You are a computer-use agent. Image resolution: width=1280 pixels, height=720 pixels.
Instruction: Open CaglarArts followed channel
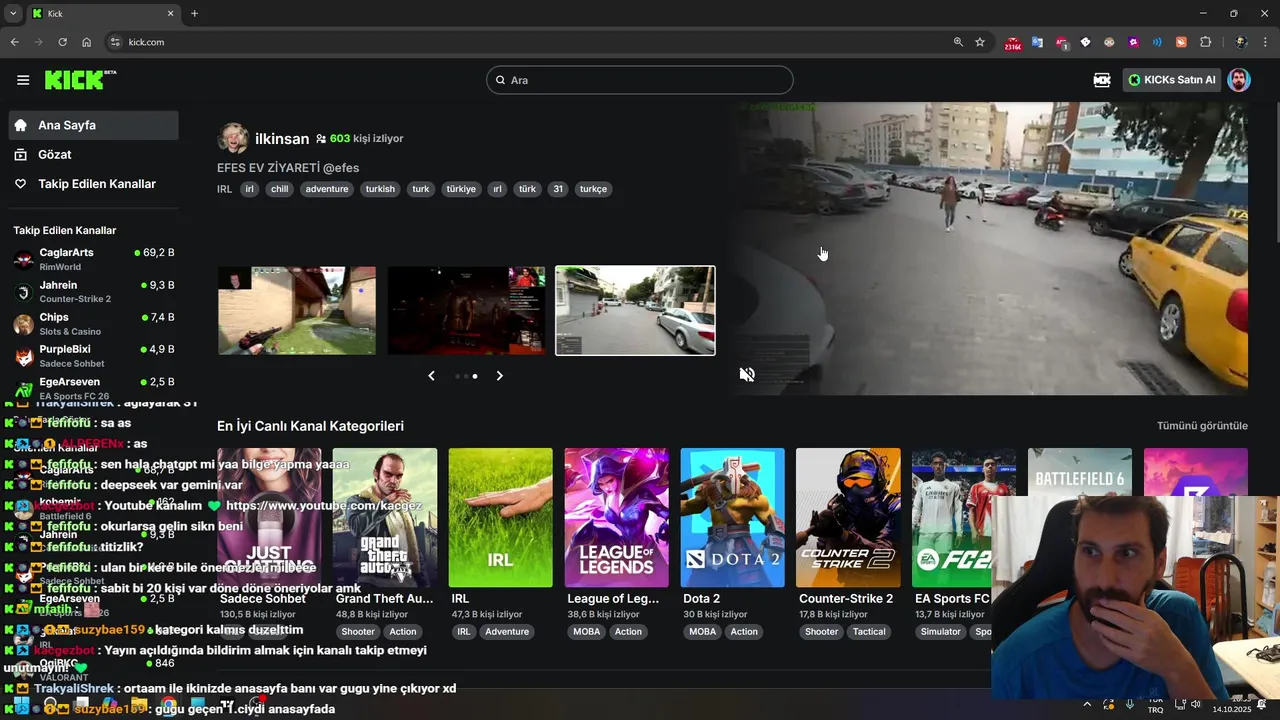(x=94, y=259)
